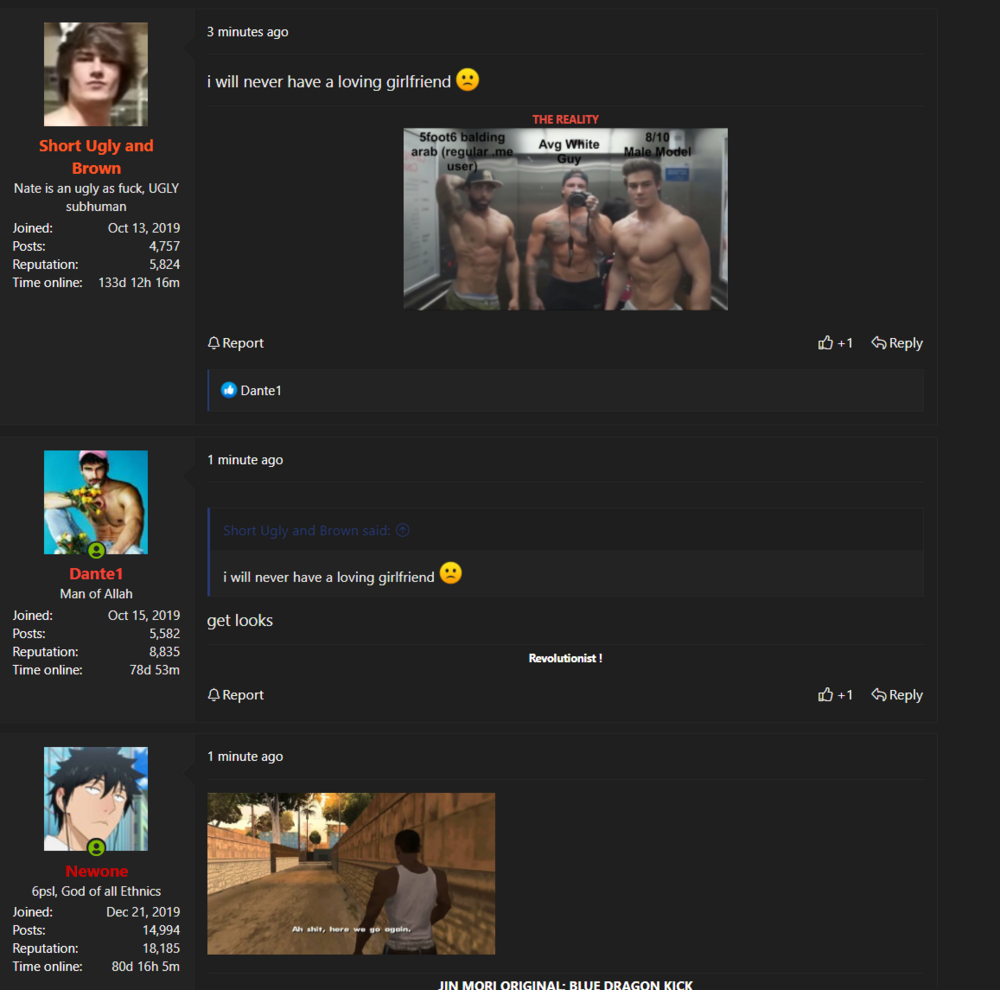Give a +1 like to Dante1's reply
This screenshot has width=1000, height=990.
[835, 694]
